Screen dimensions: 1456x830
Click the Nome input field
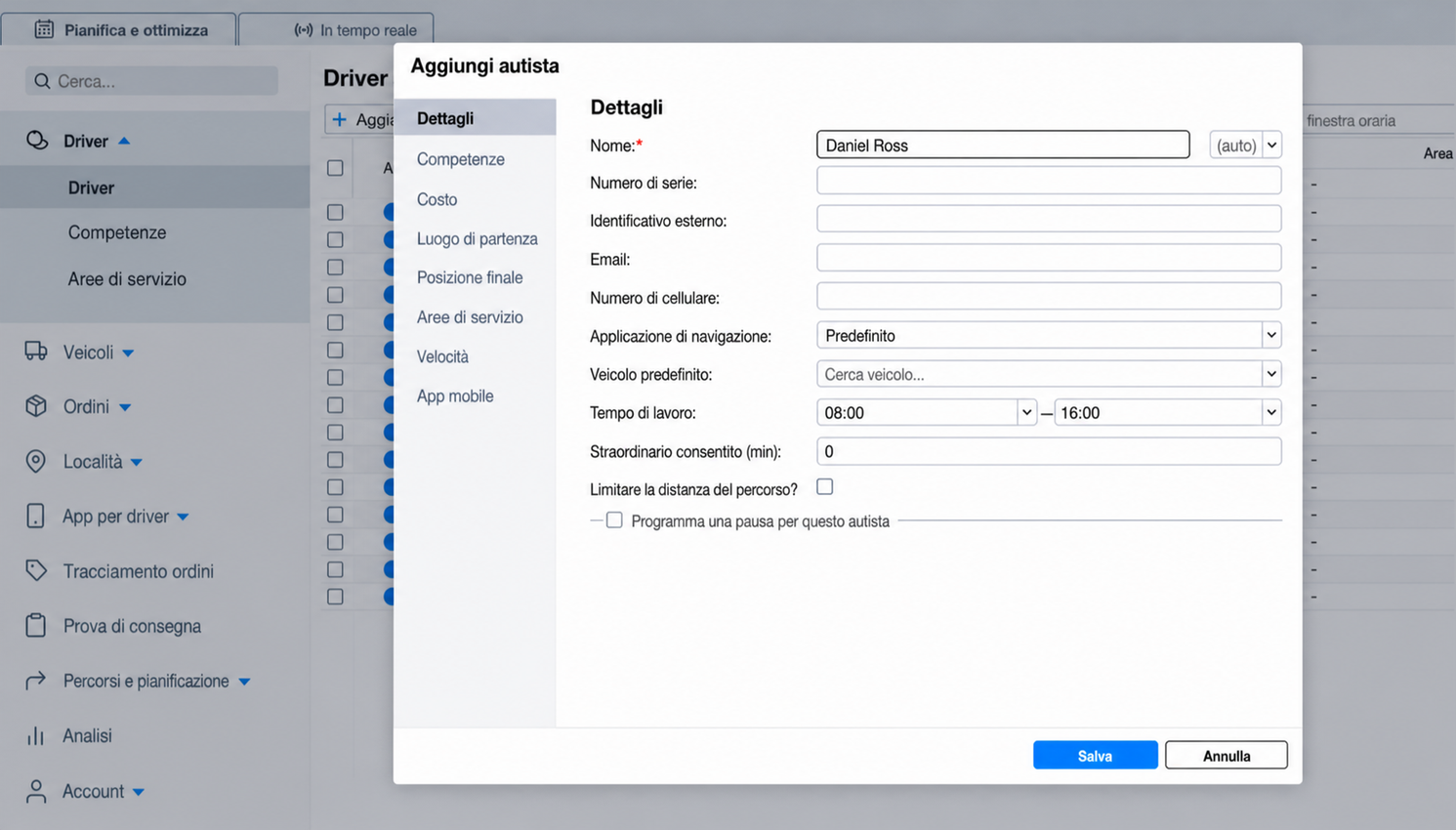click(x=1003, y=145)
